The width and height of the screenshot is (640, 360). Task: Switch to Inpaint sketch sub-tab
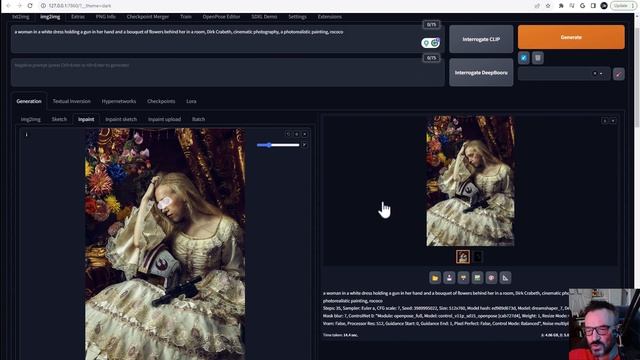coord(121,119)
